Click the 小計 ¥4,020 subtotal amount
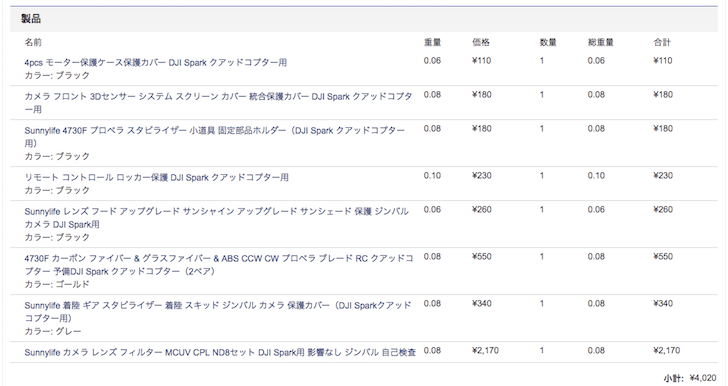The height and width of the screenshot is (386, 728). [x=703, y=378]
